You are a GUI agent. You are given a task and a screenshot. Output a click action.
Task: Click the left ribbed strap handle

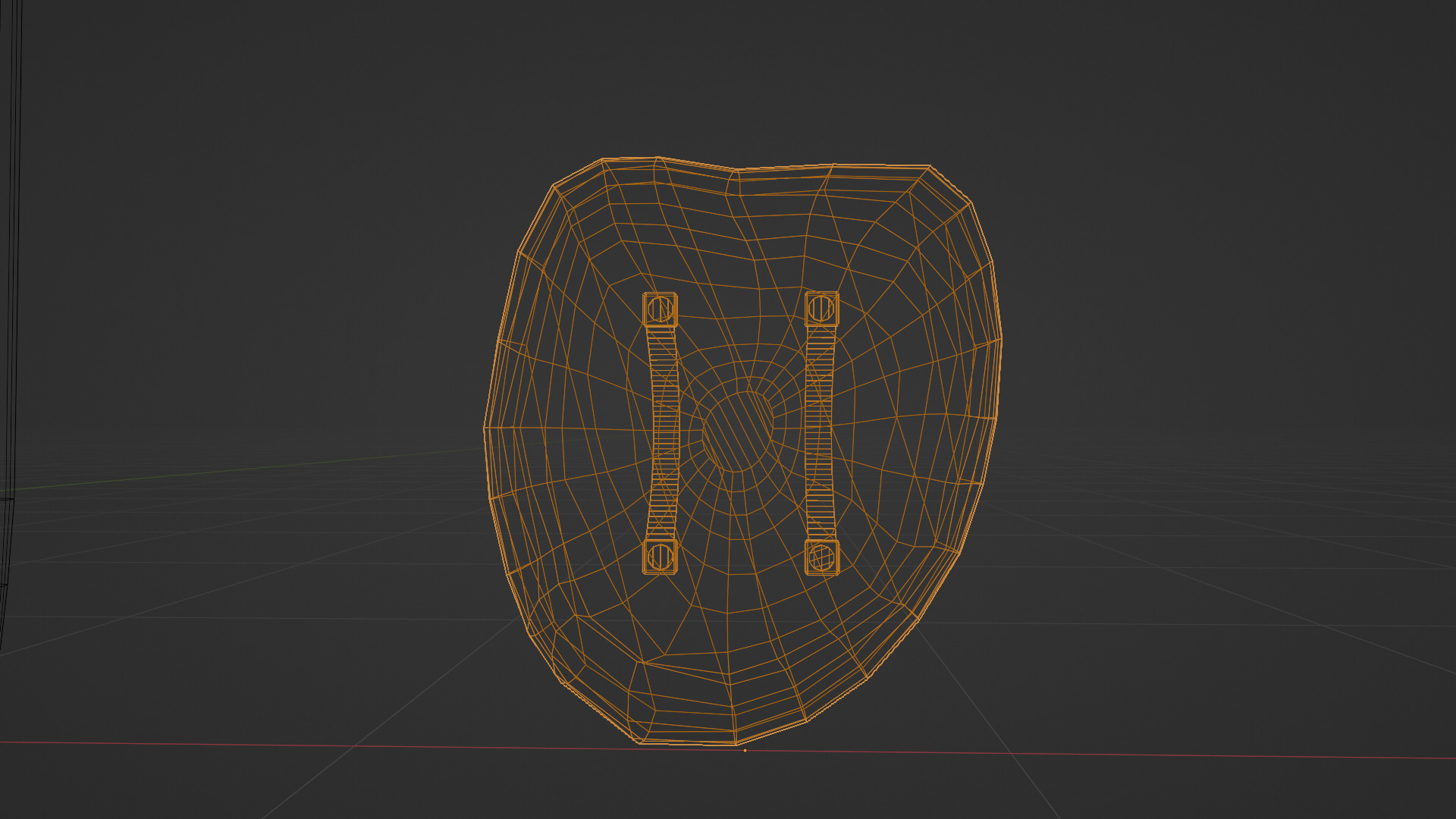coord(664,432)
